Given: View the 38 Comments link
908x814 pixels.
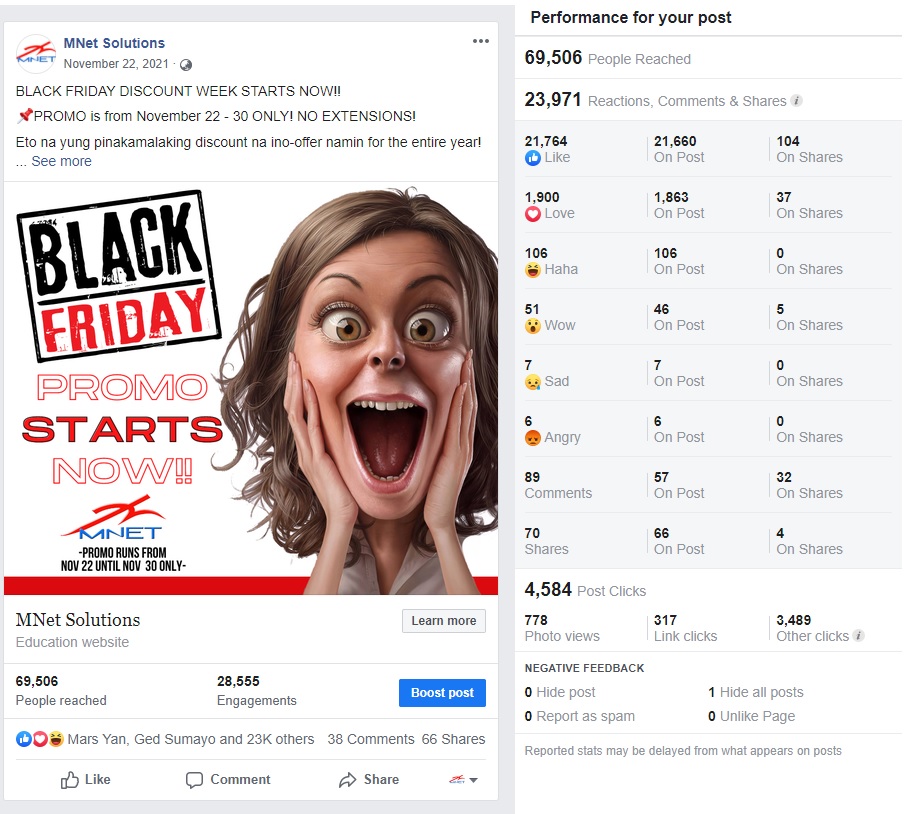Looking at the screenshot, I should [371, 739].
